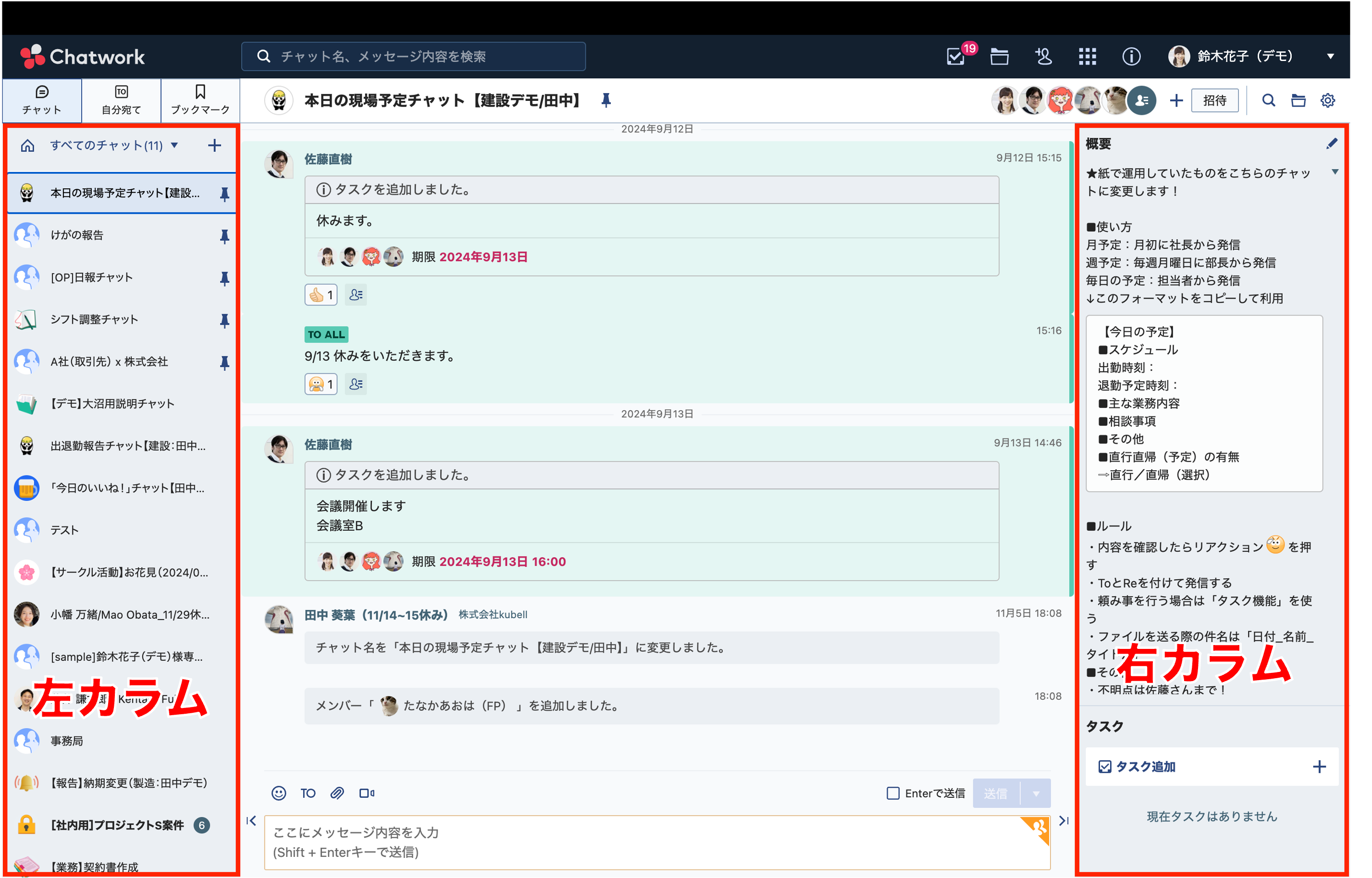Toggle pin on 本日の現場予定チャット list row

225,194
